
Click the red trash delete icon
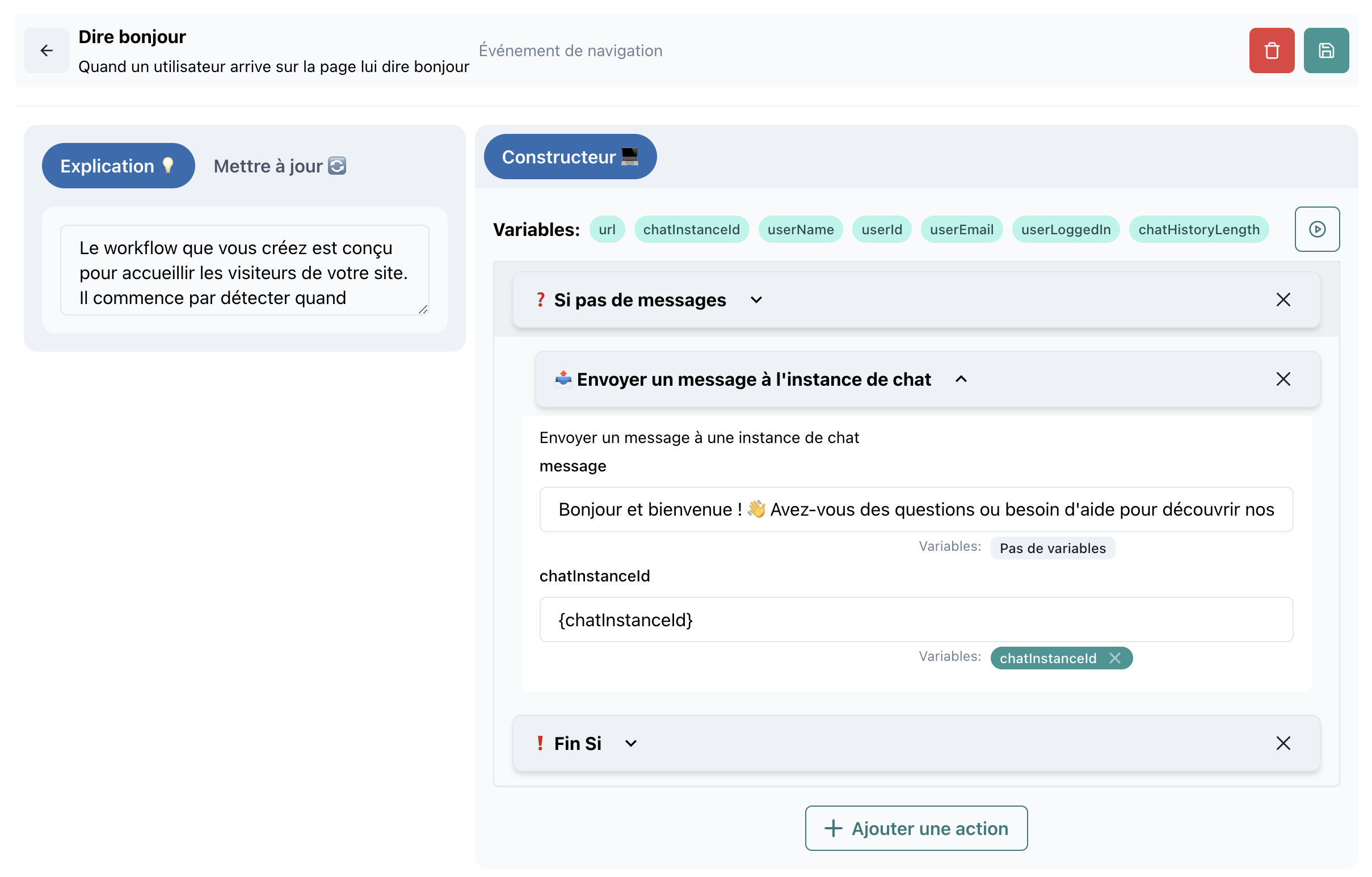click(1271, 50)
